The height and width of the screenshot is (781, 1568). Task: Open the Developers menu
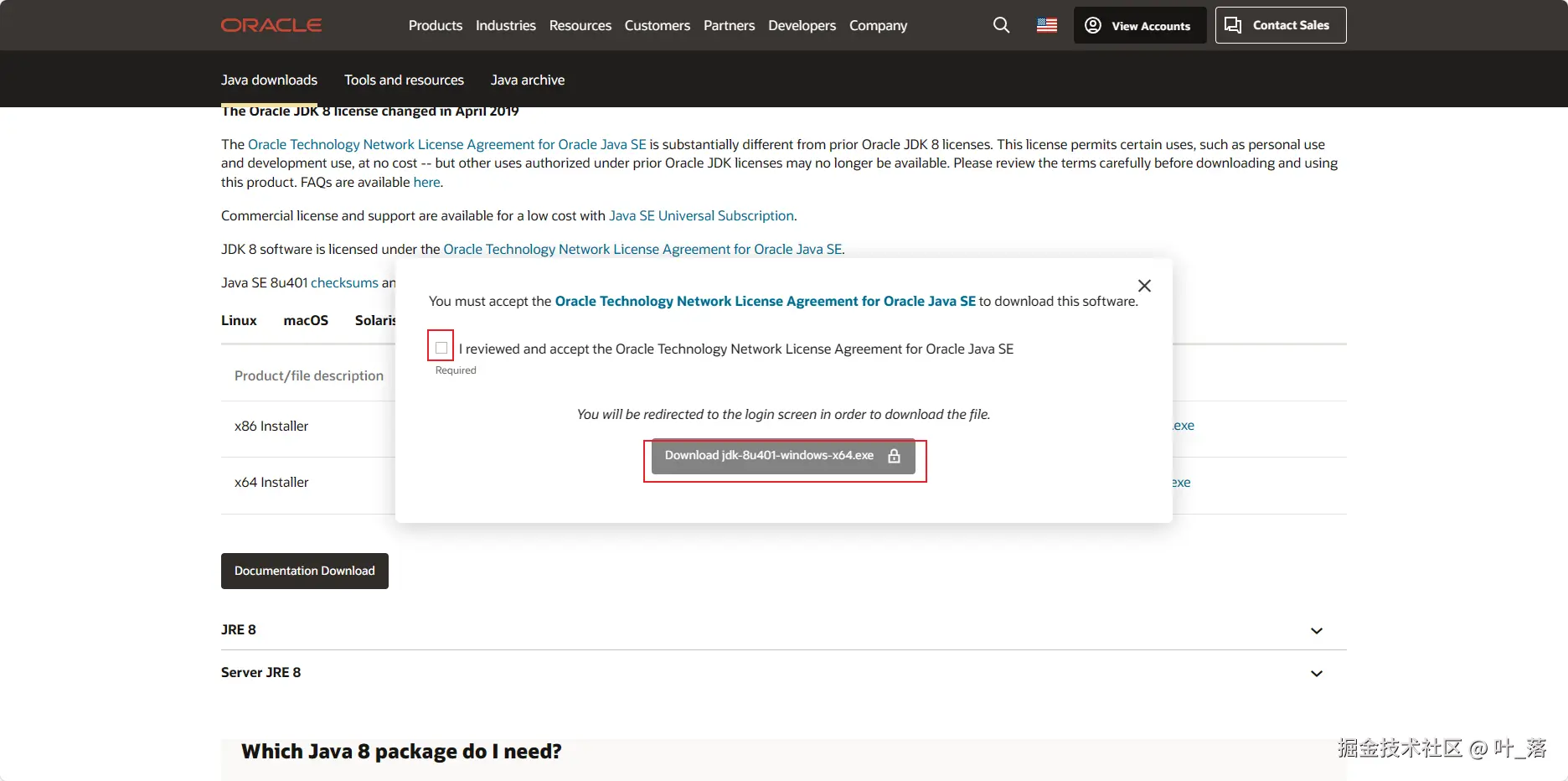coord(802,25)
